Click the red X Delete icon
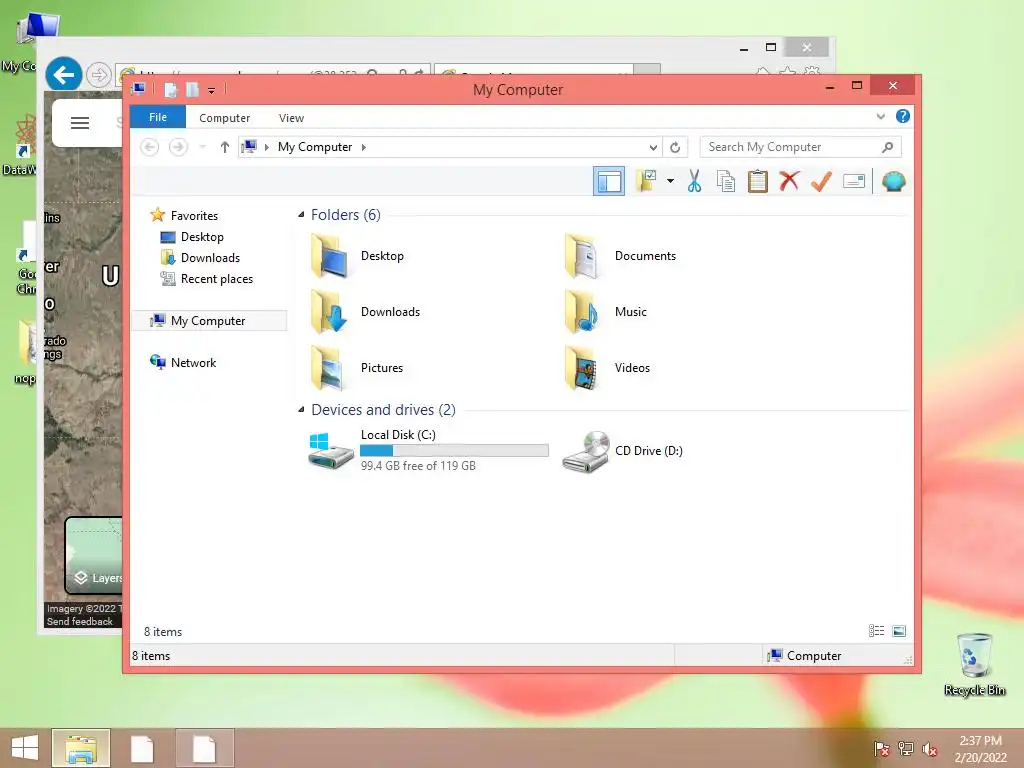Viewport: 1024px width, 768px height. coord(789,181)
